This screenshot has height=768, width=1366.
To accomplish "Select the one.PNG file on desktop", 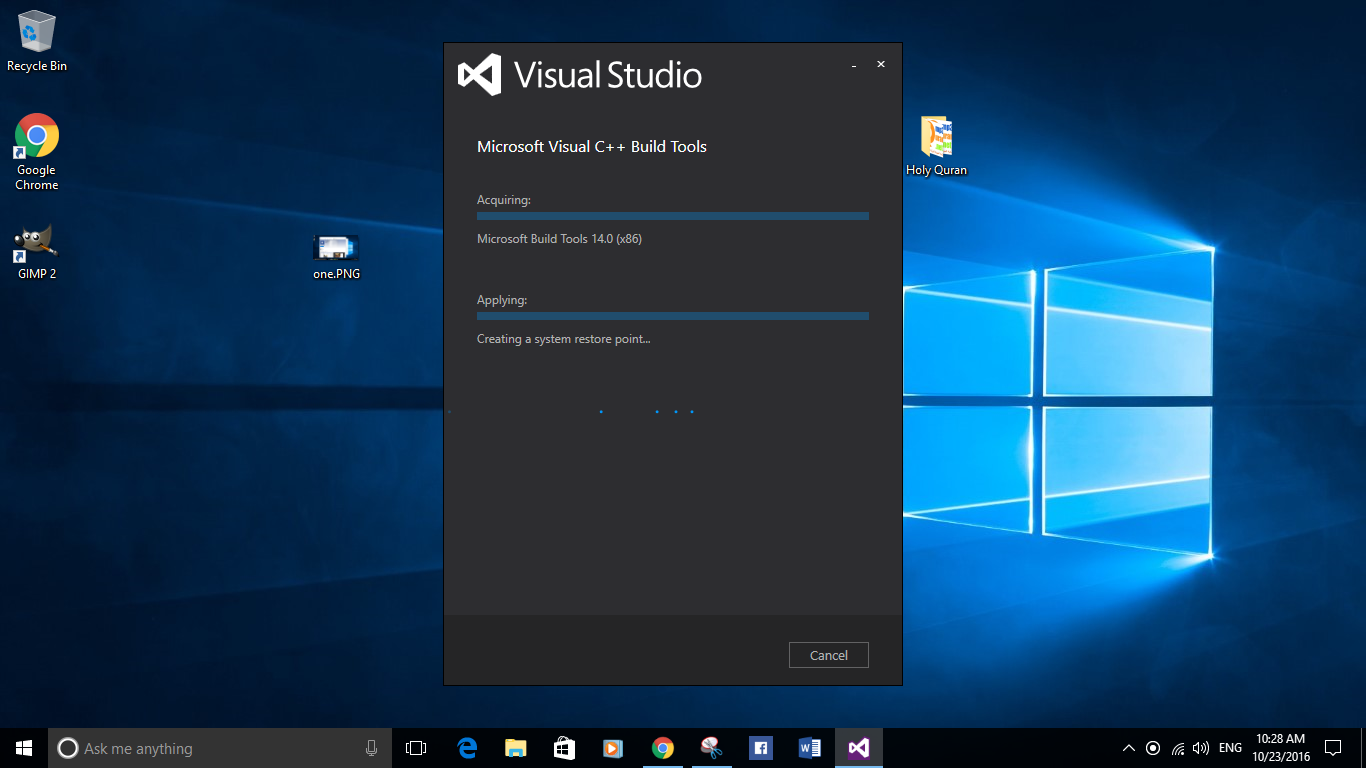I will click(336, 256).
